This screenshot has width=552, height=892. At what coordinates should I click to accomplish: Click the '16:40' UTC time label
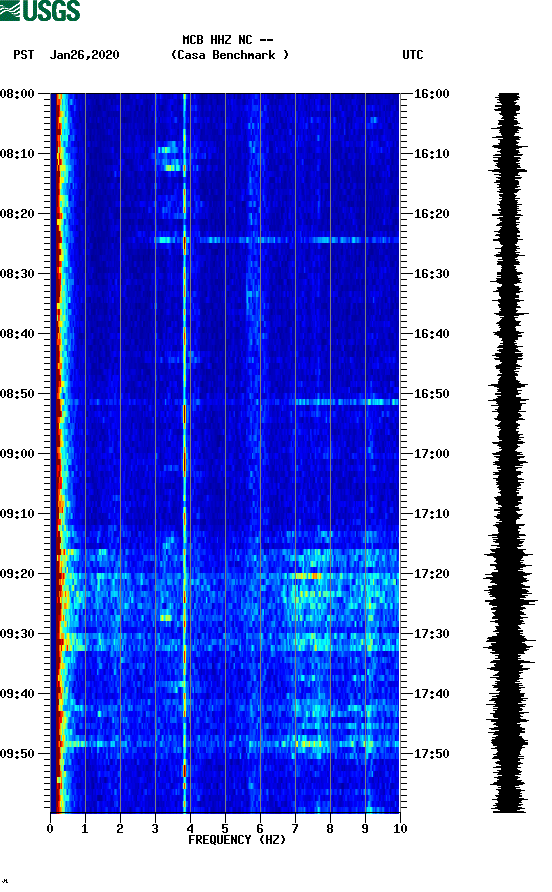click(431, 333)
